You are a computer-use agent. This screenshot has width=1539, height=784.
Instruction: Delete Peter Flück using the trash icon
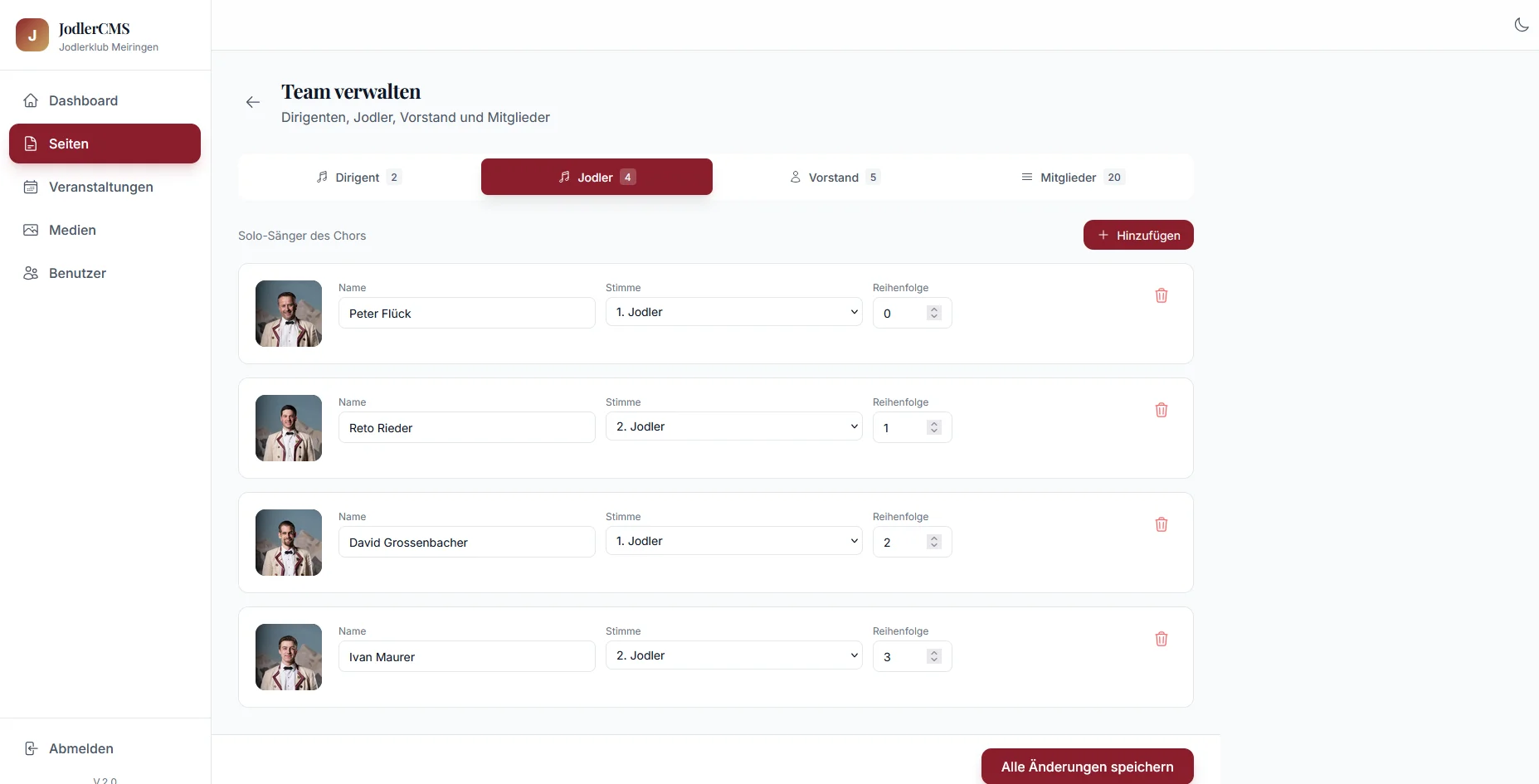[x=1161, y=295]
